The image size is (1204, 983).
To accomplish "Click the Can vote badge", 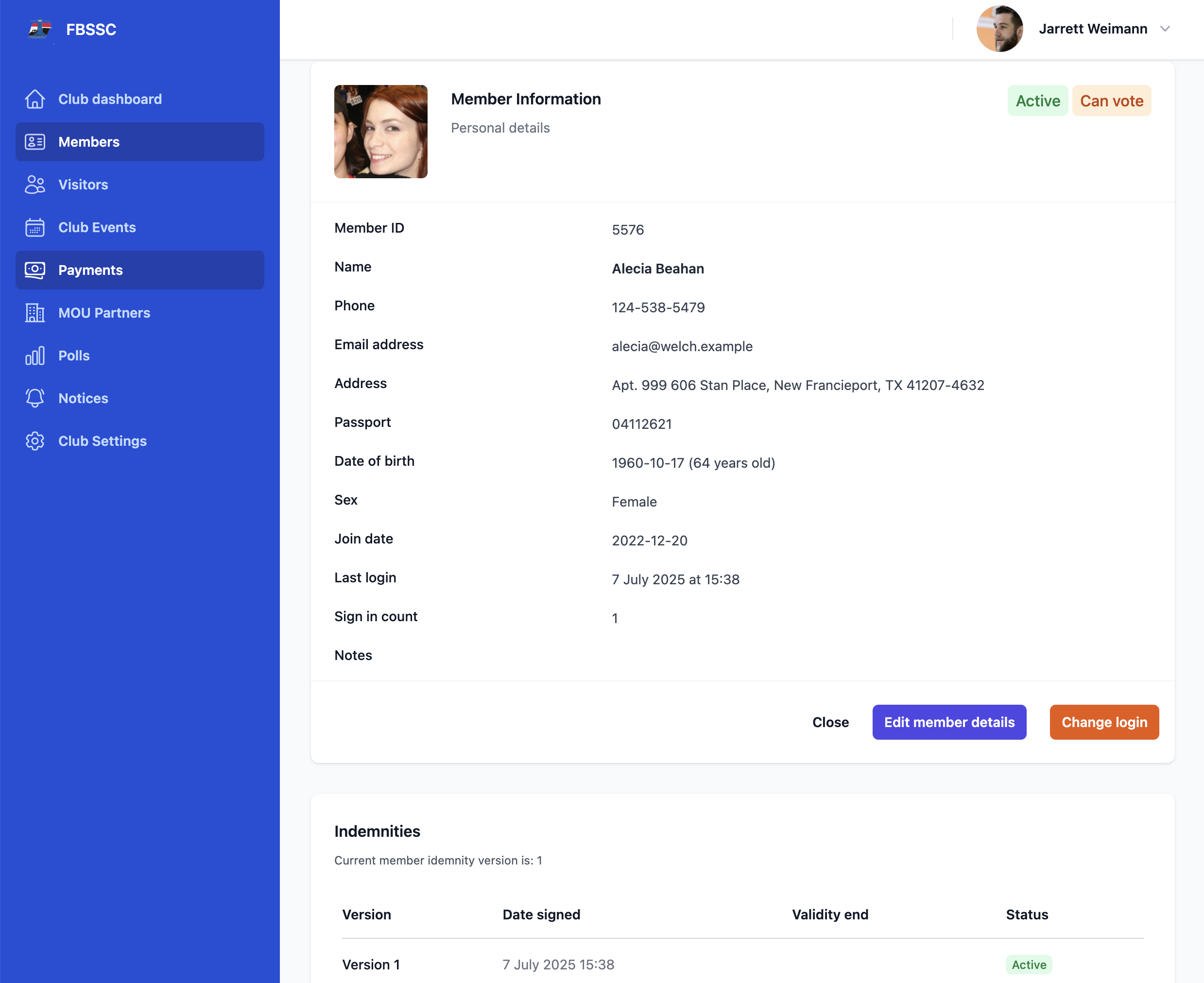I will click(1111, 101).
